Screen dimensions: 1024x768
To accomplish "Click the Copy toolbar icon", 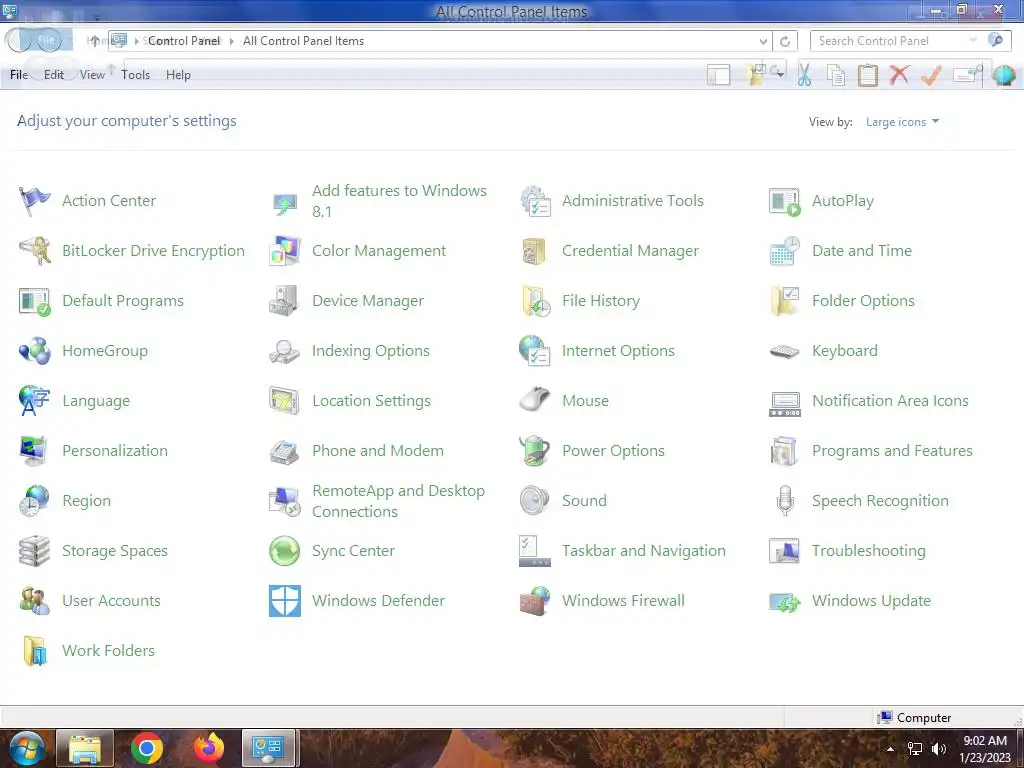I will [x=836, y=74].
